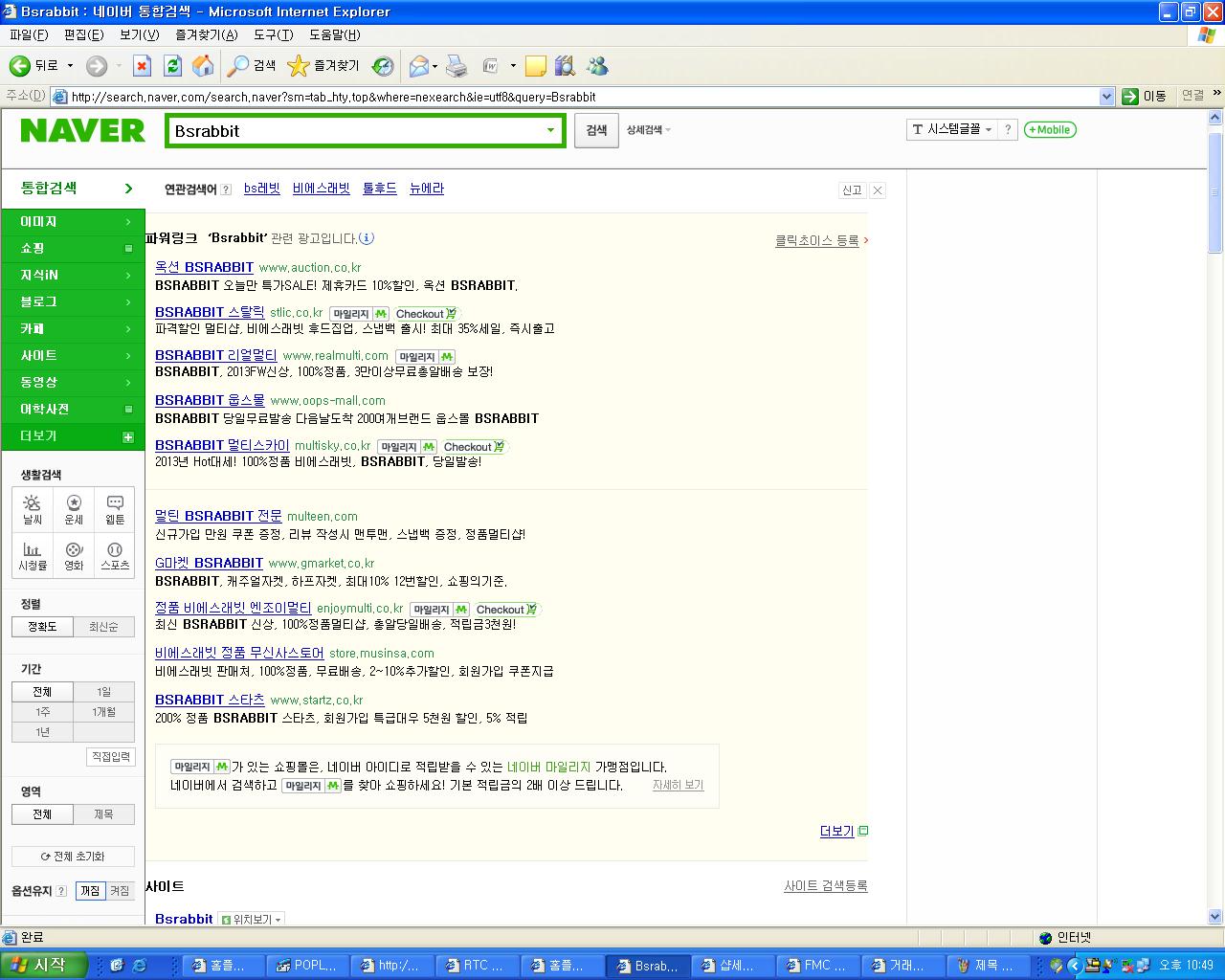The width and height of the screenshot is (1225, 980).
Task: Click the +Mobile button
Action: (1050, 129)
